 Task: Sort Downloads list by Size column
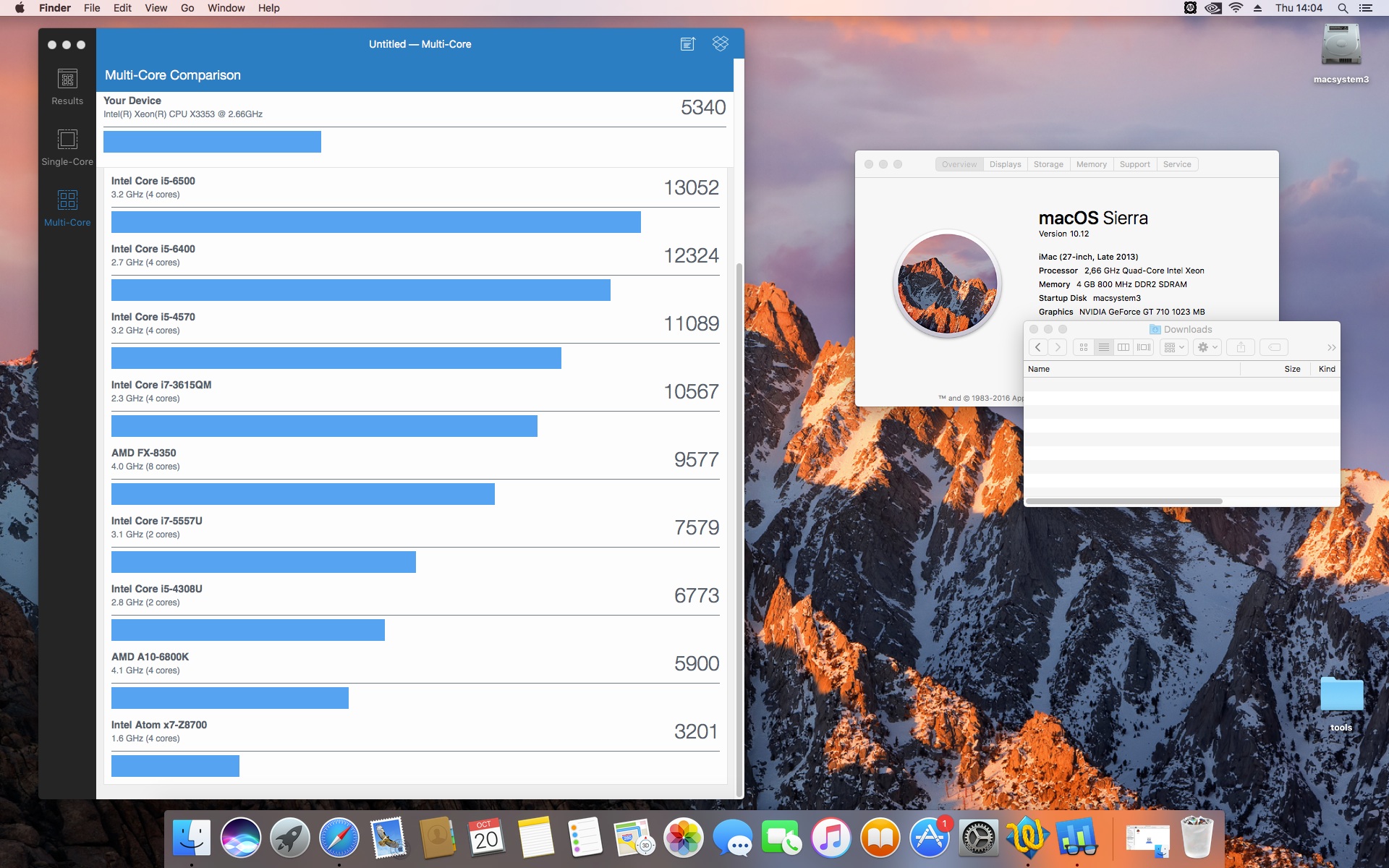click(1291, 369)
